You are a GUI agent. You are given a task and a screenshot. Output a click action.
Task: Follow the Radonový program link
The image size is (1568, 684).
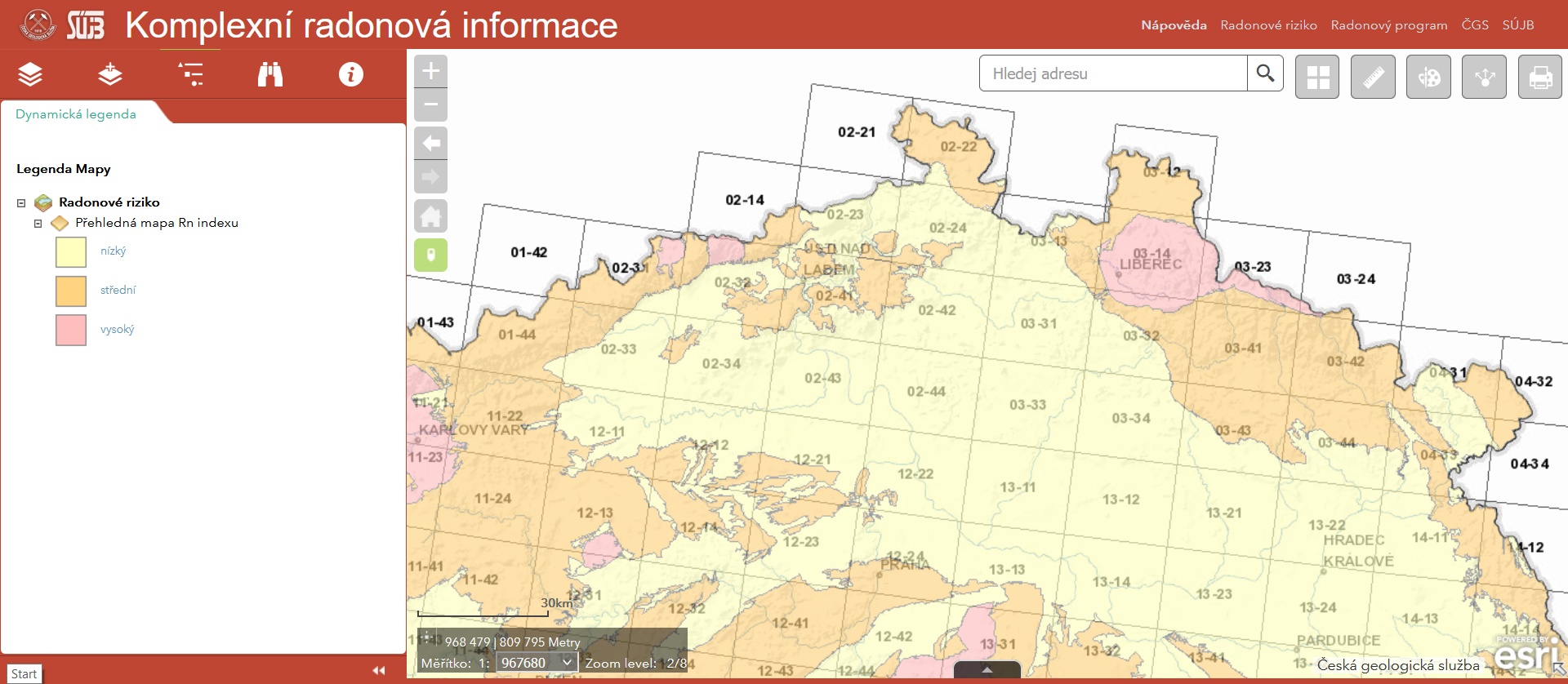pyautogui.click(x=1388, y=25)
